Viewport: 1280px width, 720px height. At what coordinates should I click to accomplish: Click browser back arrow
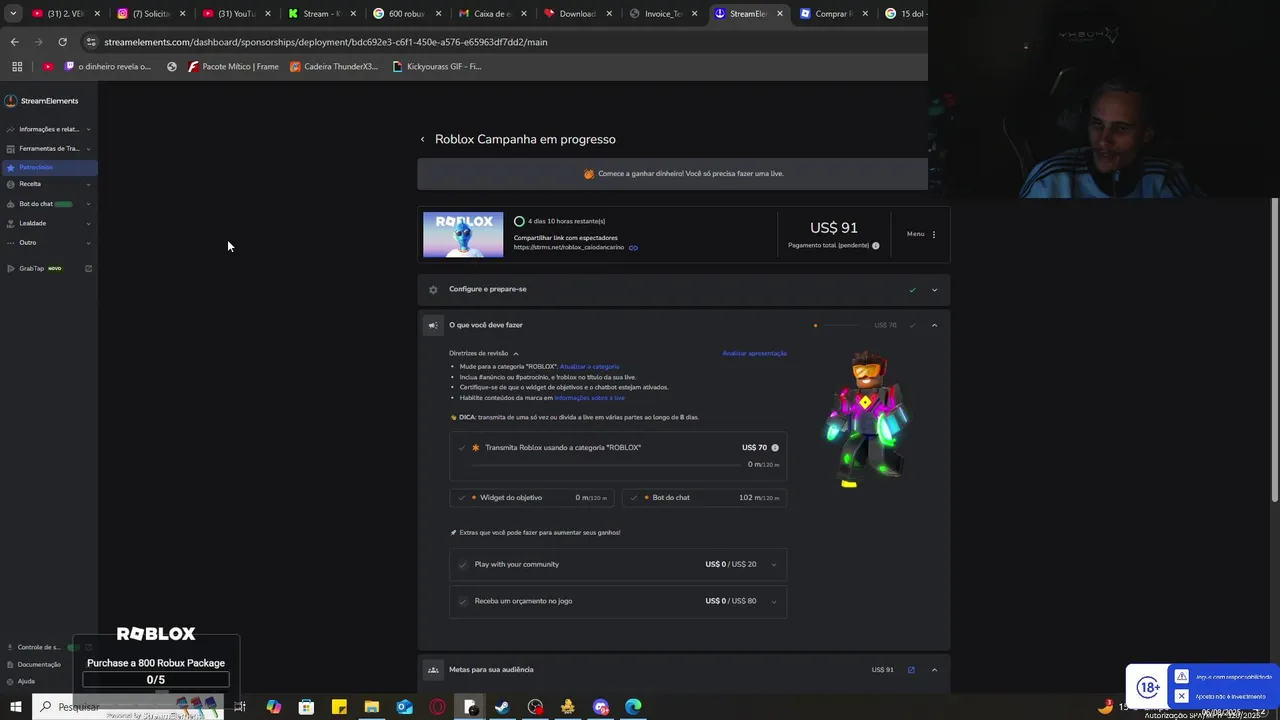pyautogui.click(x=14, y=42)
